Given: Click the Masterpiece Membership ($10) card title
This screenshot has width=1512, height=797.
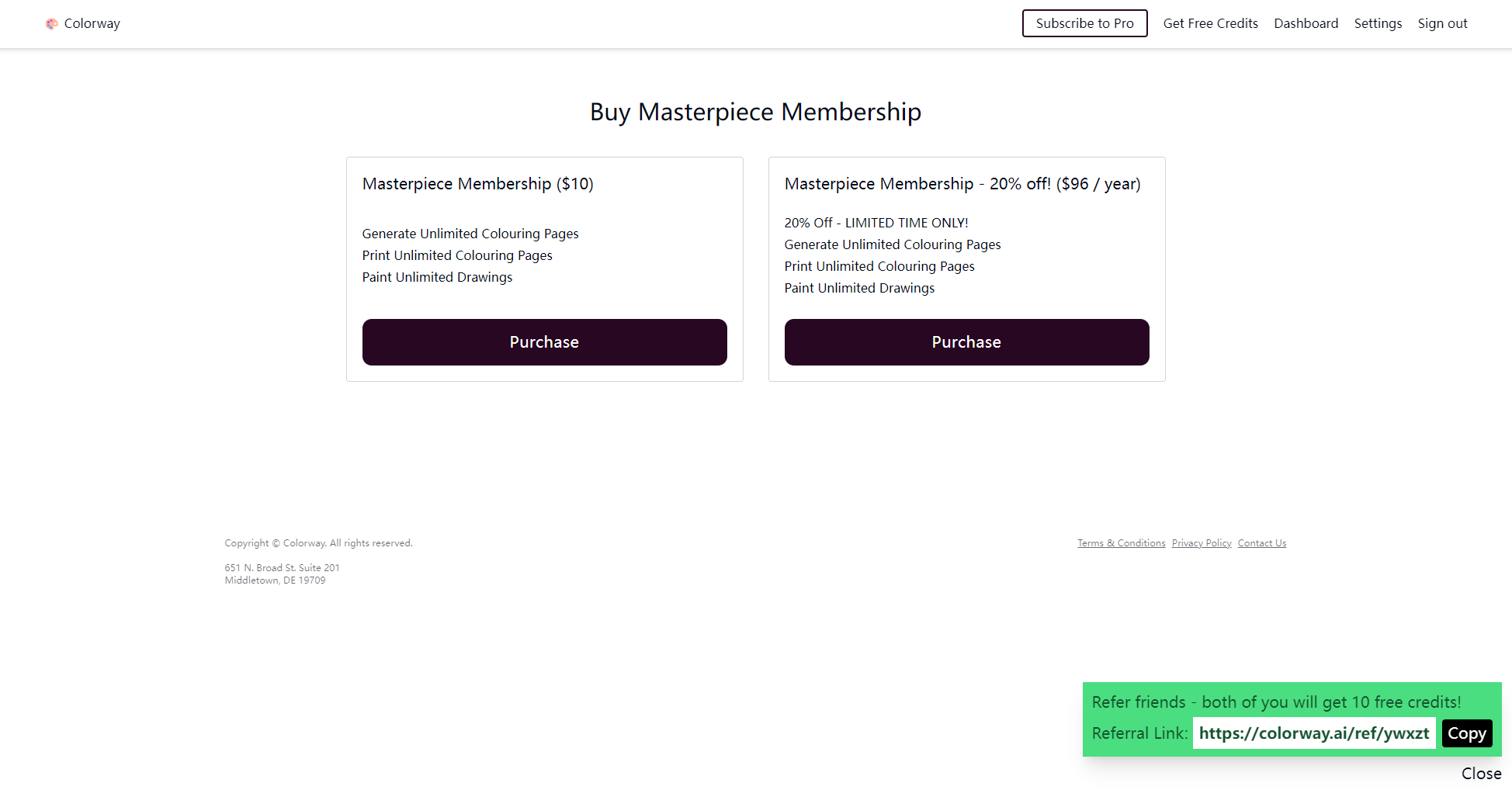Looking at the screenshot, I should (x=477, y=184).
